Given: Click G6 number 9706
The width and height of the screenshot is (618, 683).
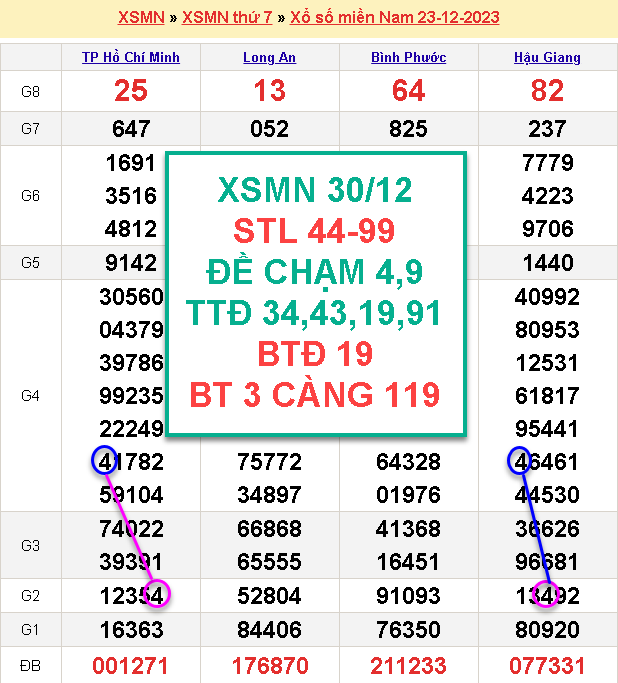Looking at the screenshot, I should tap(548, 229).
